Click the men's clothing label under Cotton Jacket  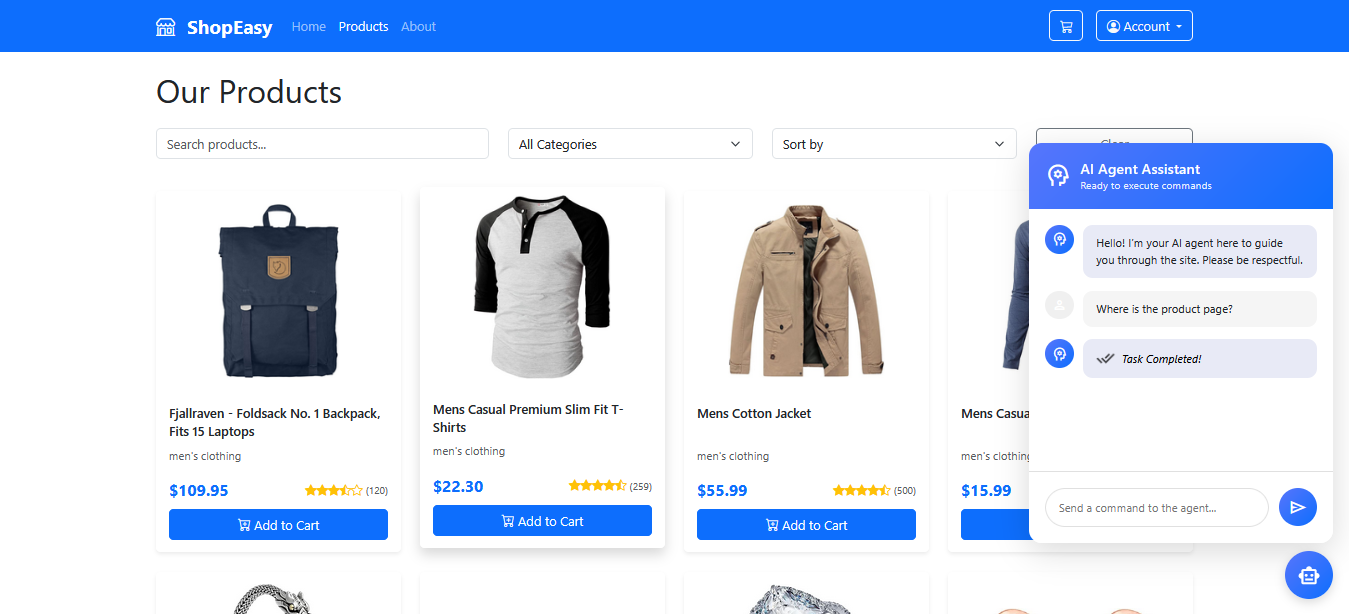click(x=733, y=456)
